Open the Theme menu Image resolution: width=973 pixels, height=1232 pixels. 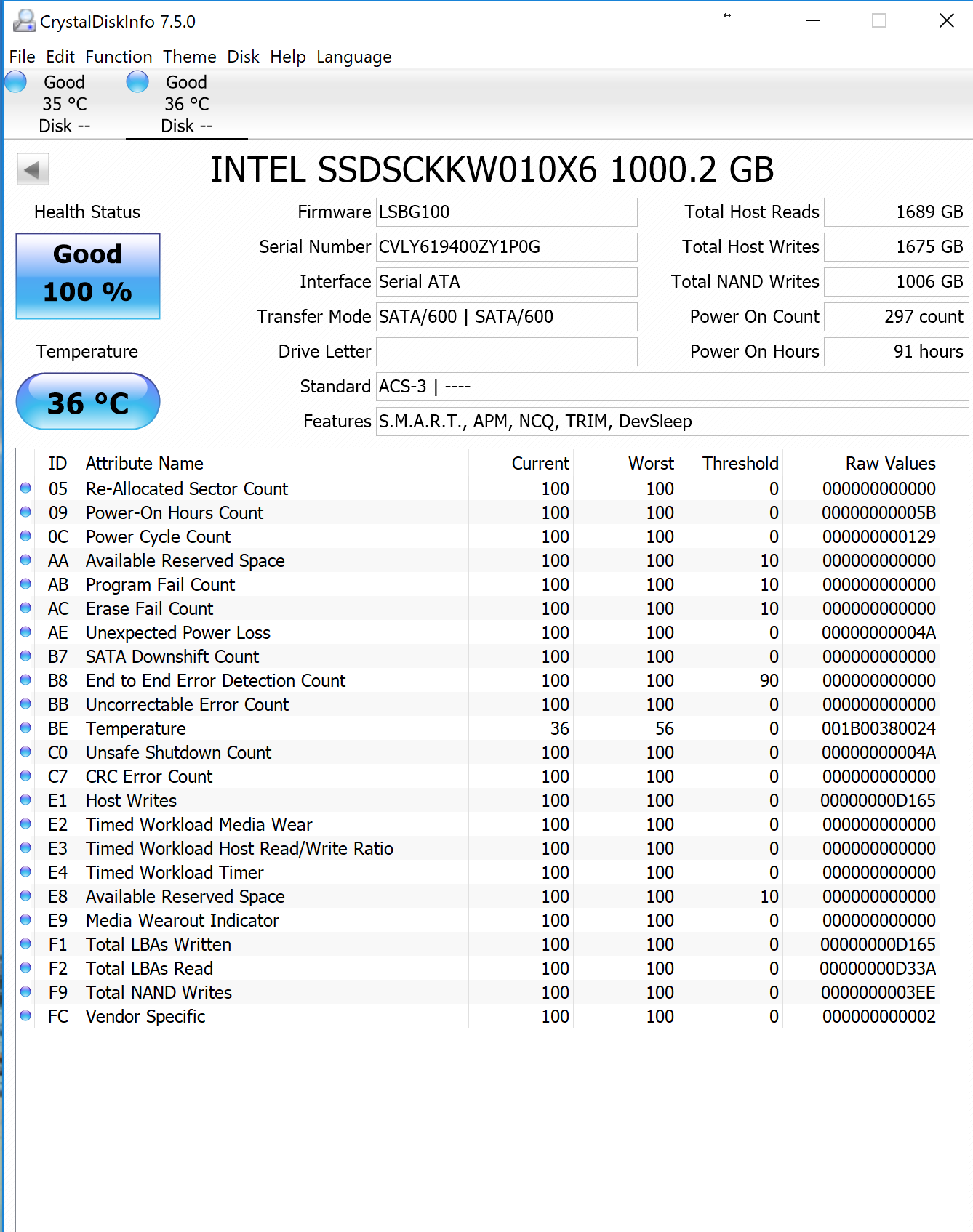189,57
